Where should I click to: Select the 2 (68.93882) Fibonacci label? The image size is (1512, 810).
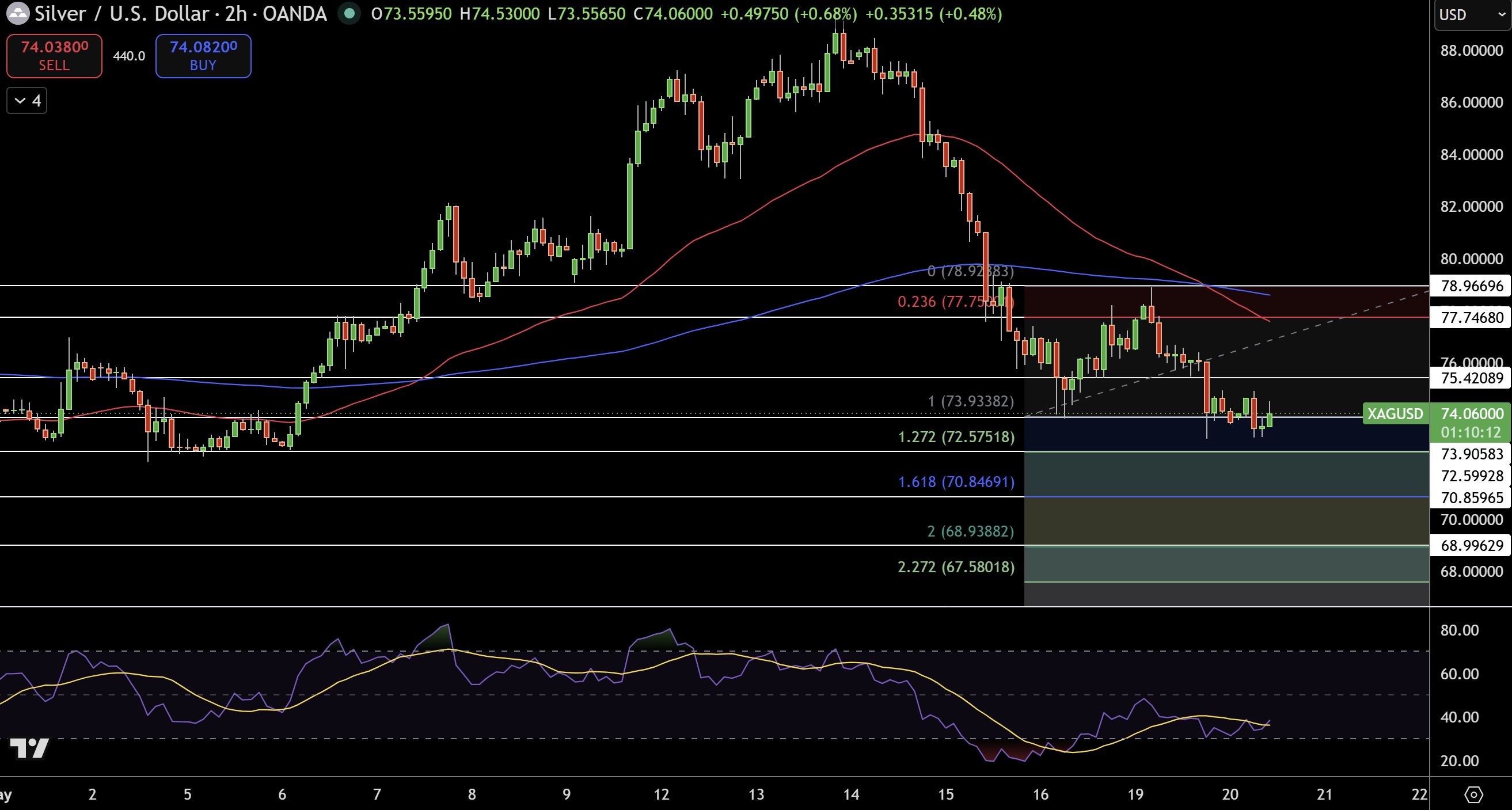970,531
